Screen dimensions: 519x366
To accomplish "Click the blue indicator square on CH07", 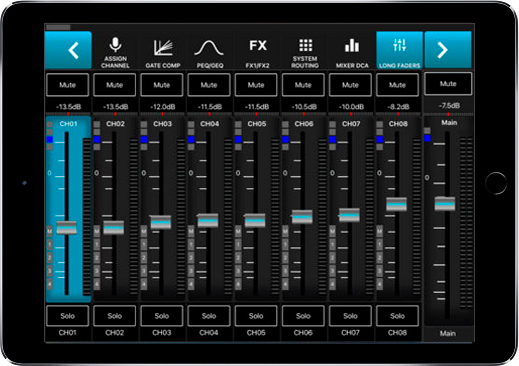I will (x=332, y=139).
